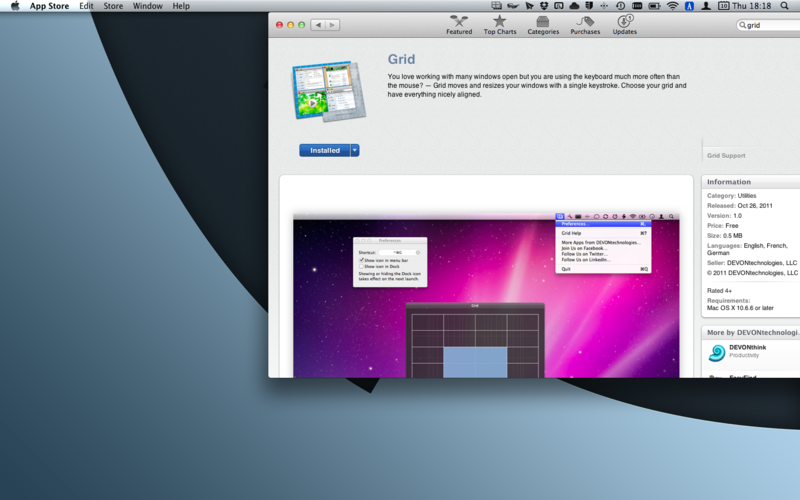Click the Released: Oct 26, 2011 line
Viewport: 800px width, 500px height.
click(740, 206)
